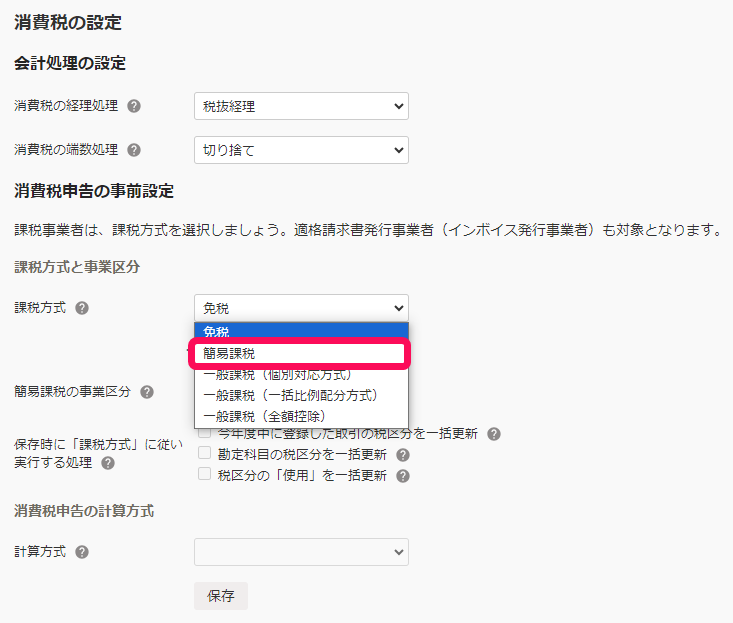Screen dimensions: 733x623
Task: Tick 今年度中に登録した取引の税区分を一括更新 checkbox
Action: tap(204, 433)
